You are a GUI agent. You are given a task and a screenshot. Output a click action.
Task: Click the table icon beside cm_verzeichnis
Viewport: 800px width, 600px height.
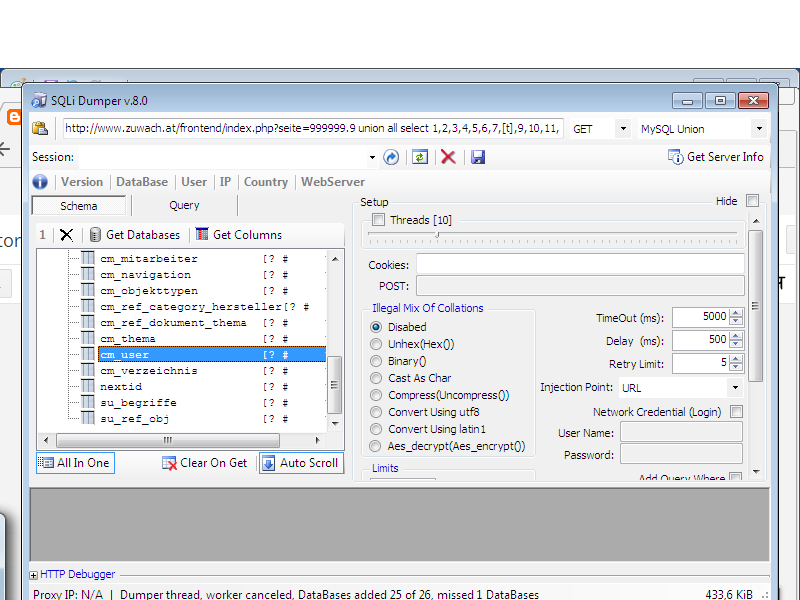click(88, 370)
